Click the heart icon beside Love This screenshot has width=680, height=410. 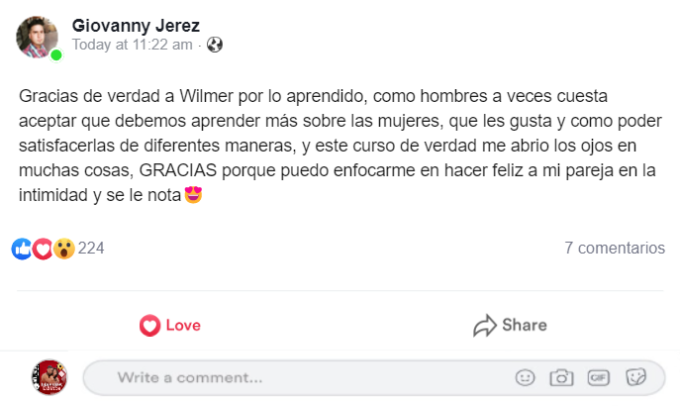150,325
